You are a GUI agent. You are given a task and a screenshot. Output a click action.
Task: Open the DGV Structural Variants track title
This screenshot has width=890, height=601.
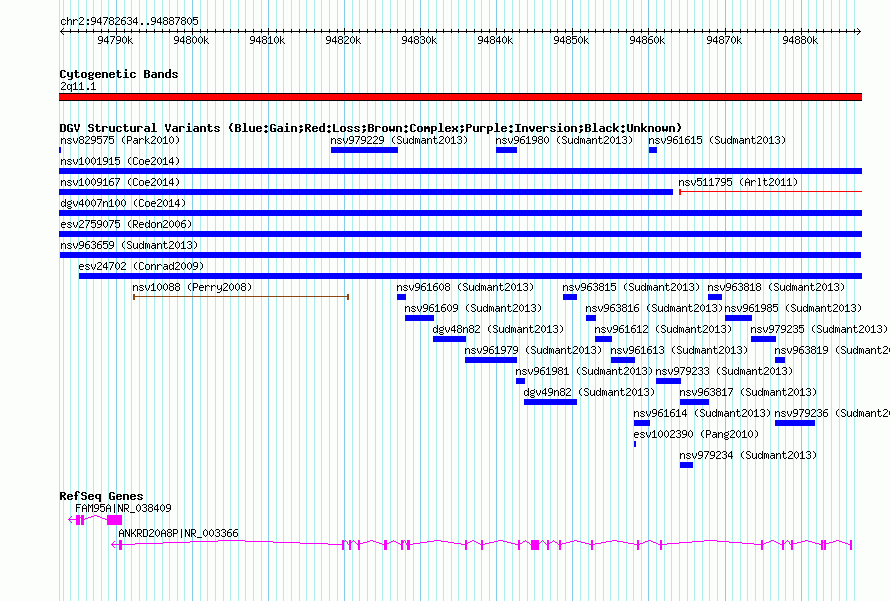(x=371, y=128)
